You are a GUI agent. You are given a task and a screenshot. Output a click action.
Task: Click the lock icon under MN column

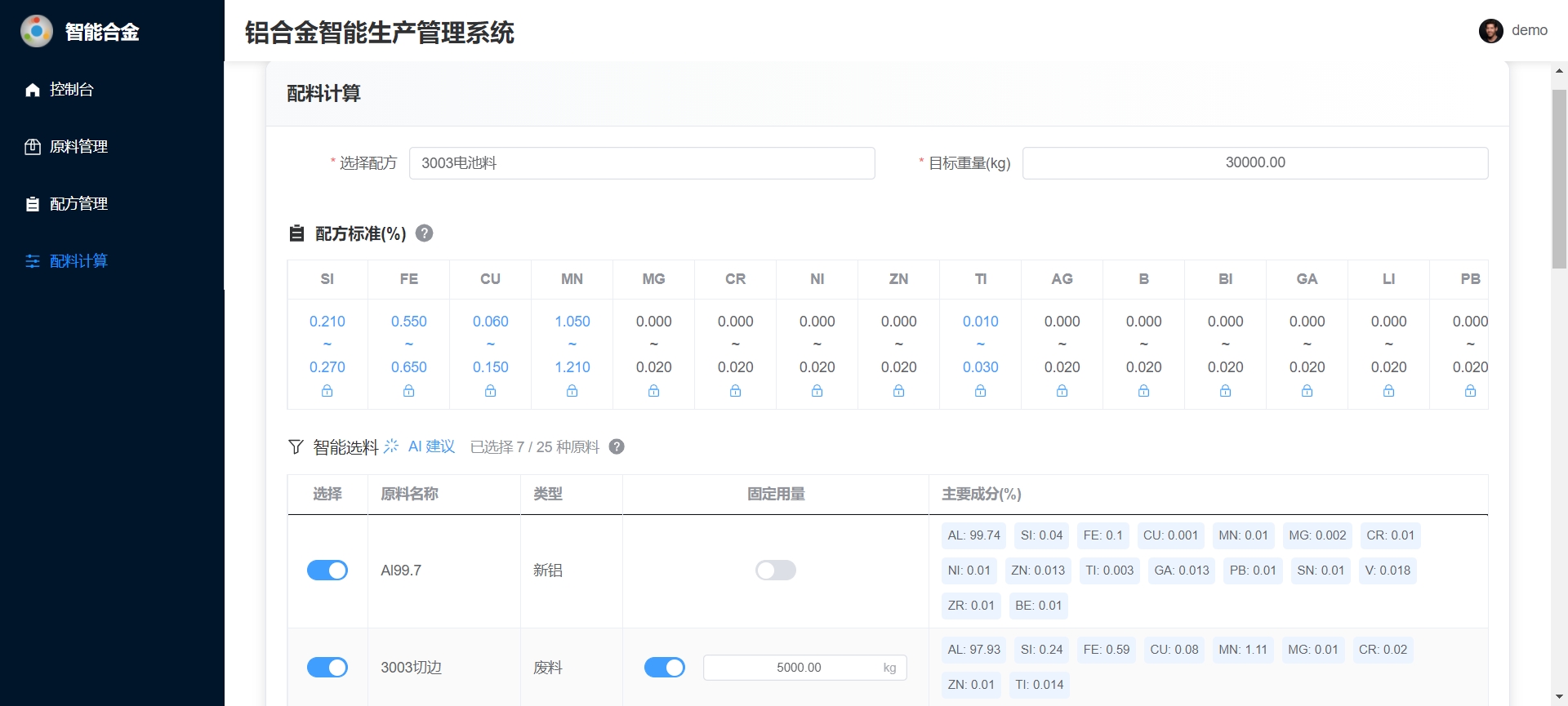572,391
